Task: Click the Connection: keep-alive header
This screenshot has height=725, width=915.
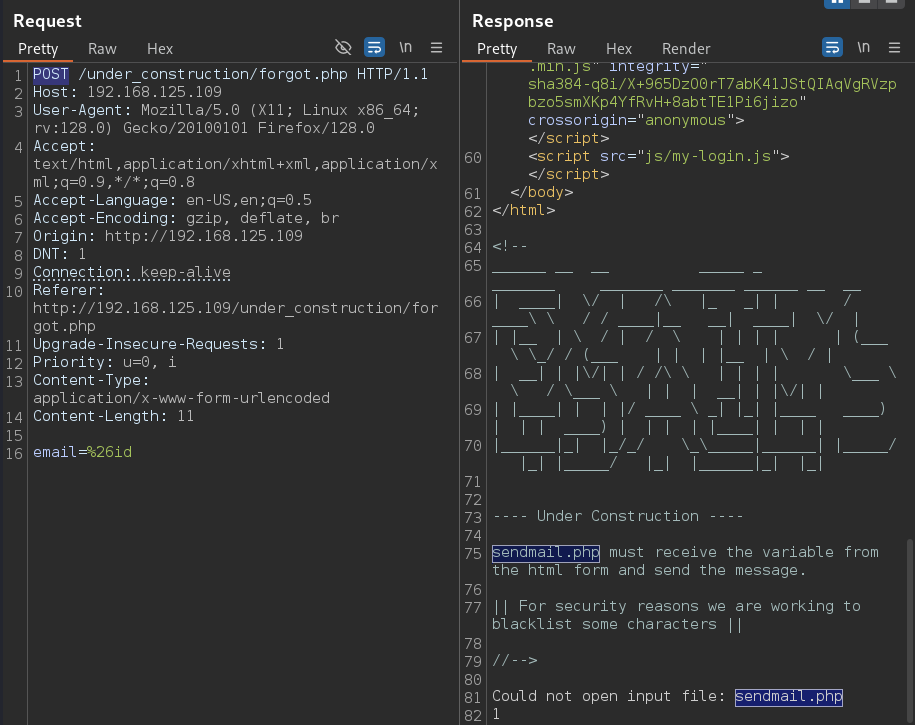Action: (131, 272)
